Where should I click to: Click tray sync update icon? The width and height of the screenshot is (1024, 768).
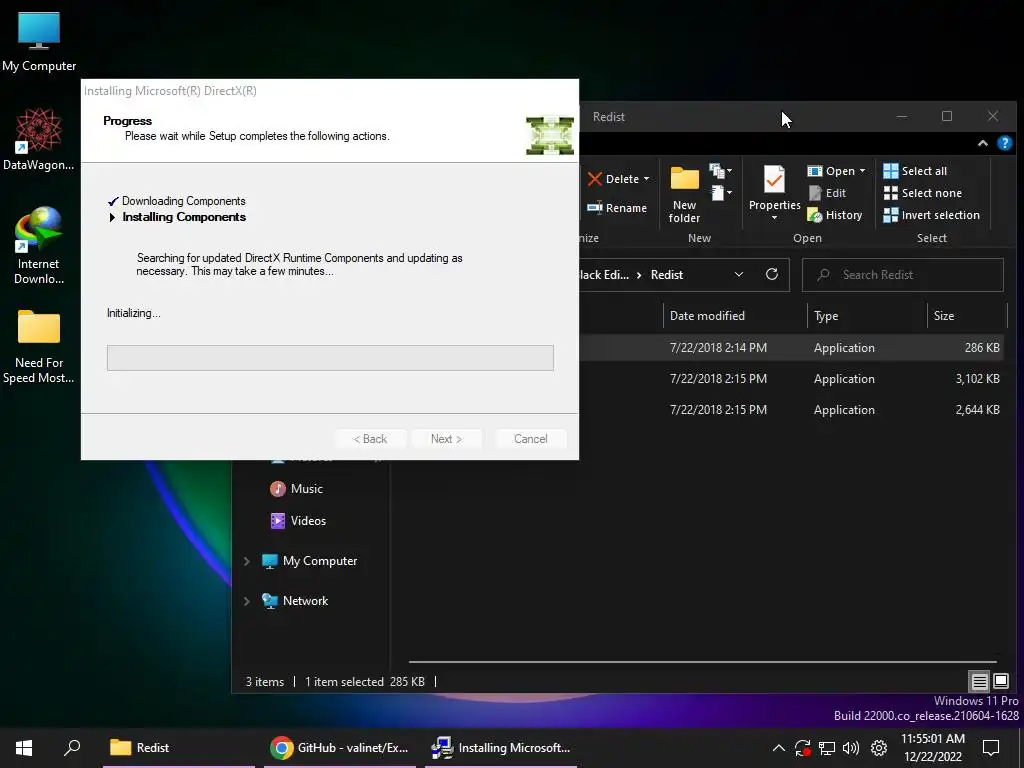(x=803, y=748)
